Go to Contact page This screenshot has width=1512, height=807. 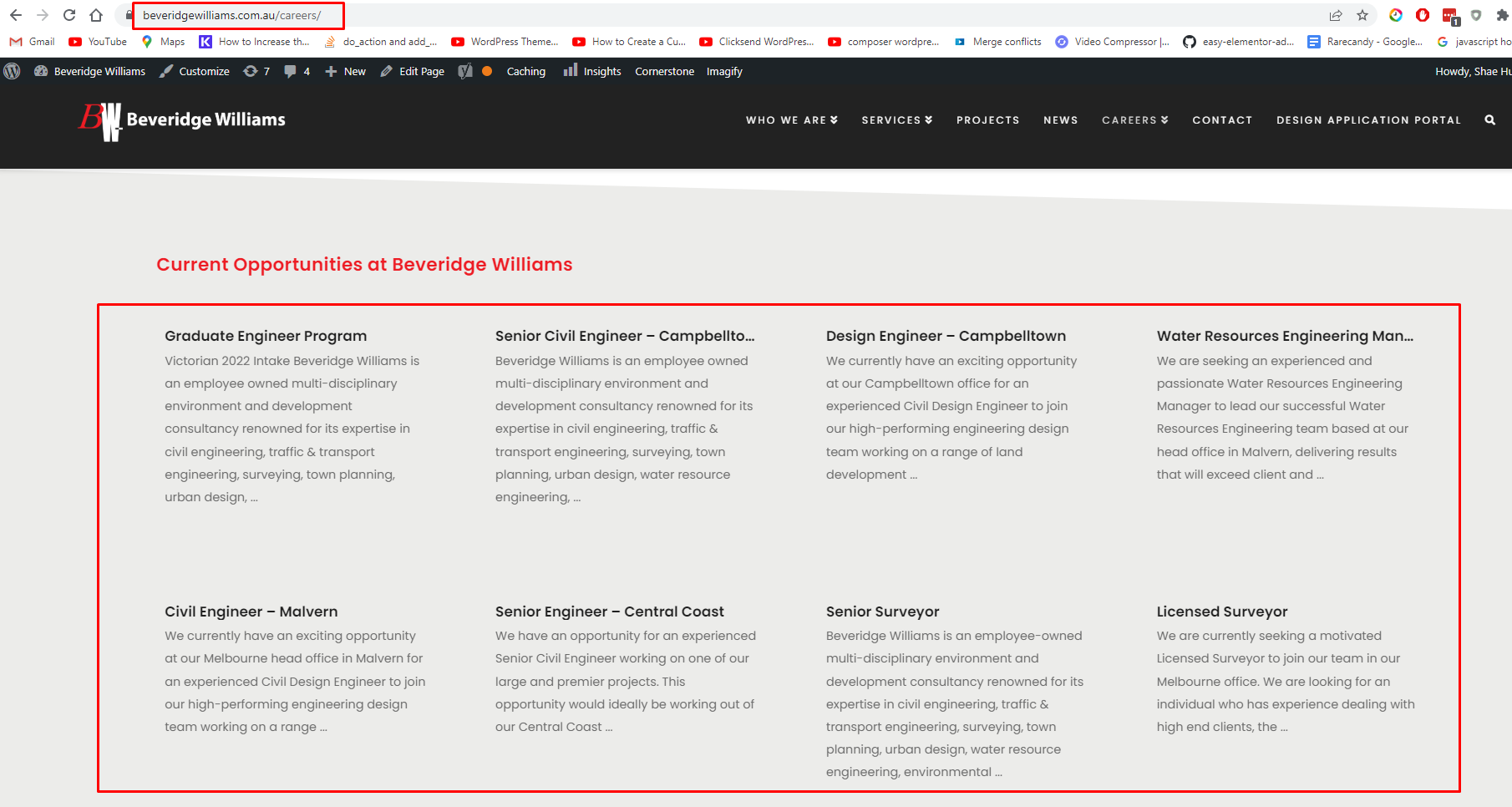[1222, 120]
